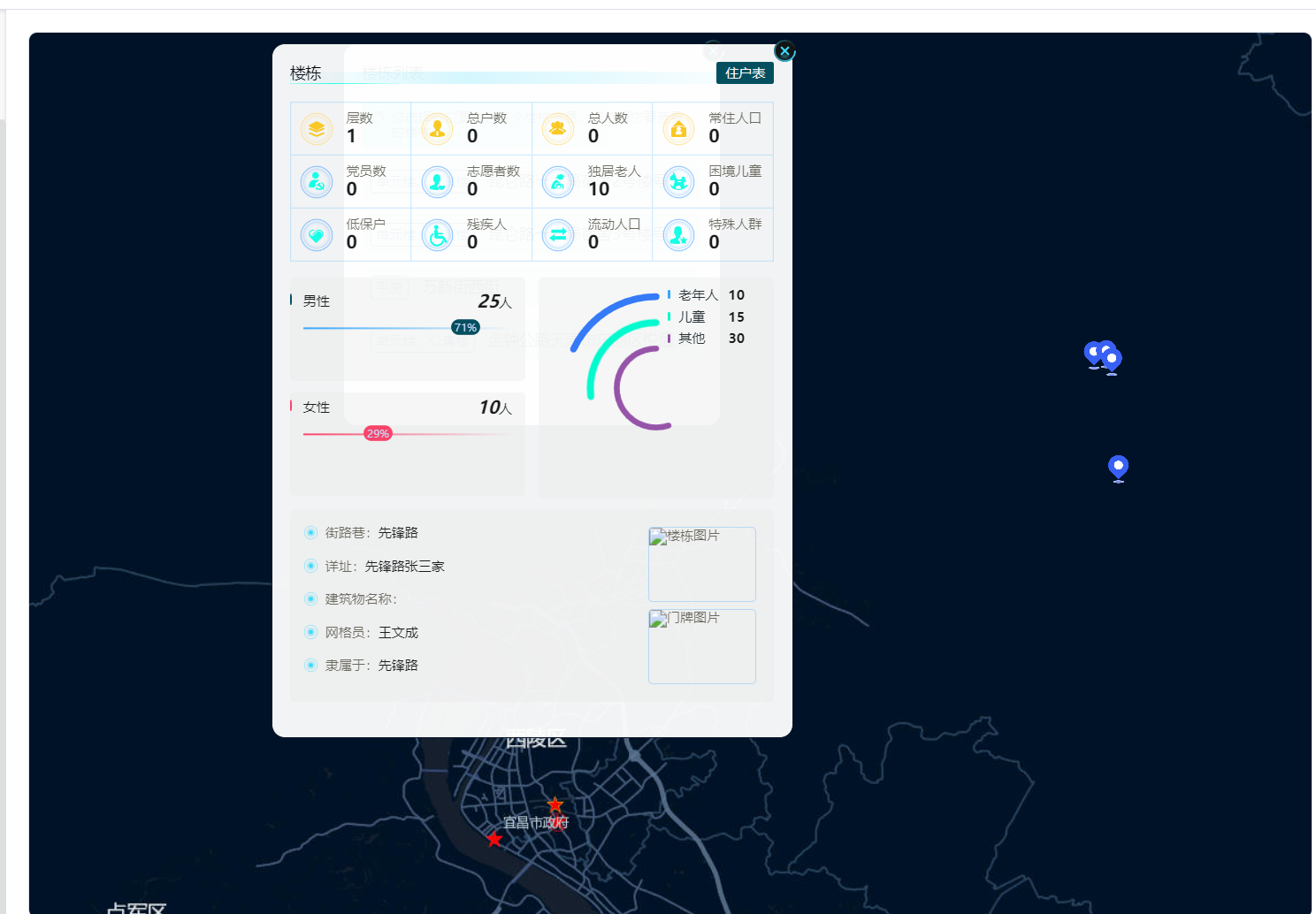The height and width of the screenshot is (914, 1316).
Task: Open the 住户表 resident table
Action: click(x=745, y=73)
